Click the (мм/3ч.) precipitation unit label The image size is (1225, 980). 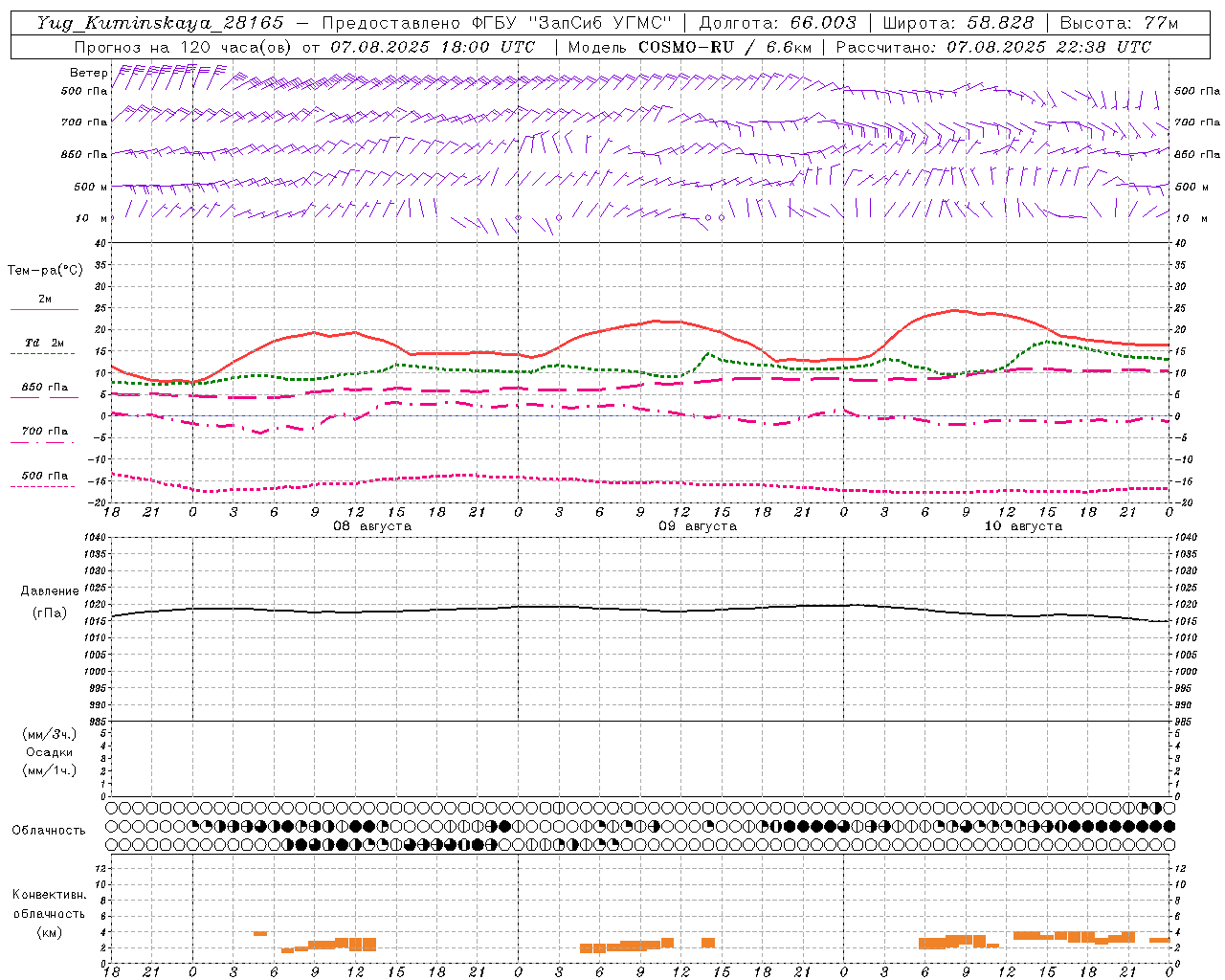50,734
